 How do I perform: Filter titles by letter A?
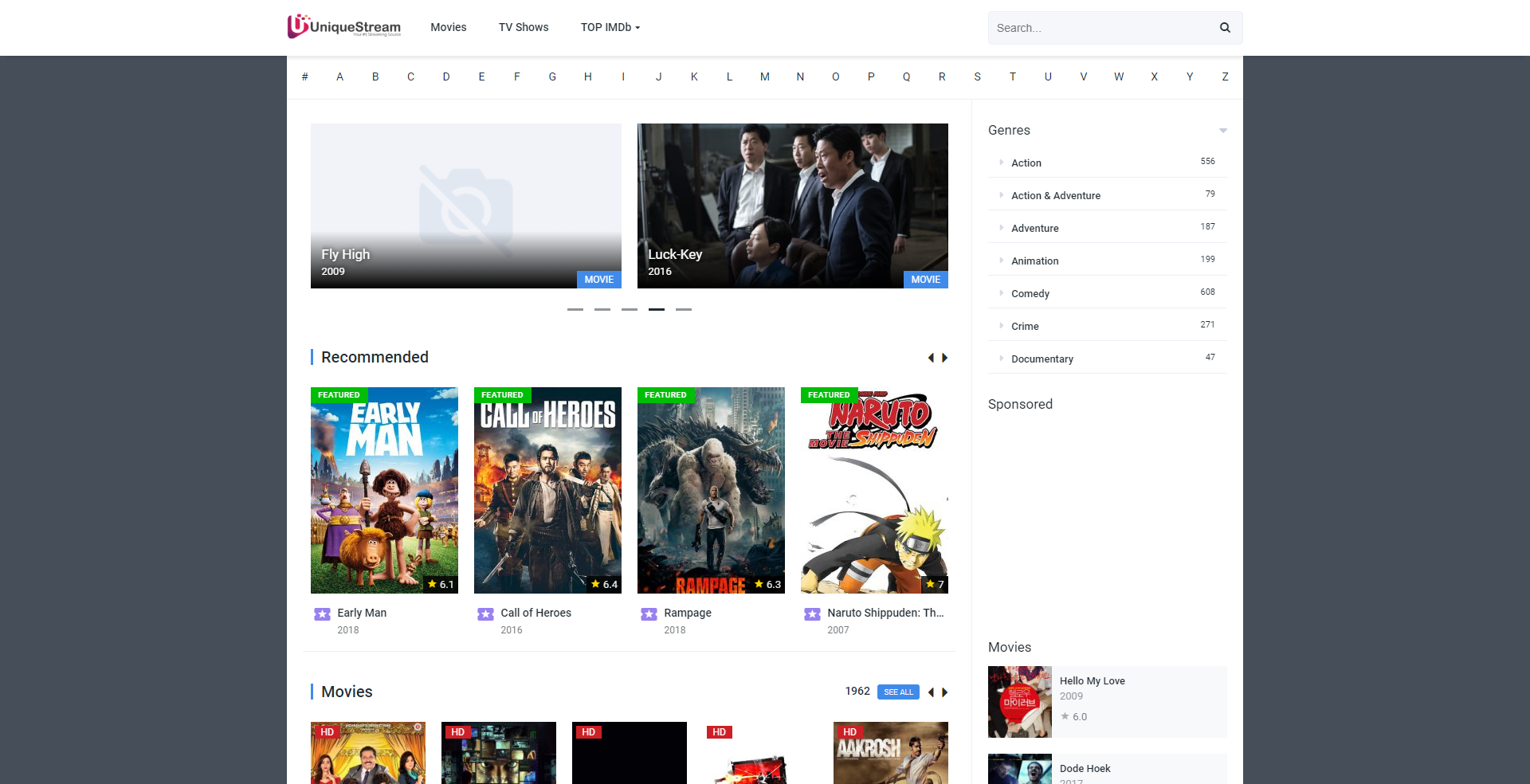point(340,76)
